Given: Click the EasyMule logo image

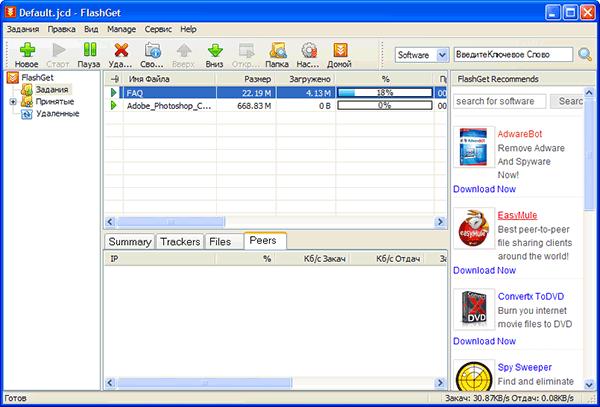Looking at the screenshot, I should point(474,228).
